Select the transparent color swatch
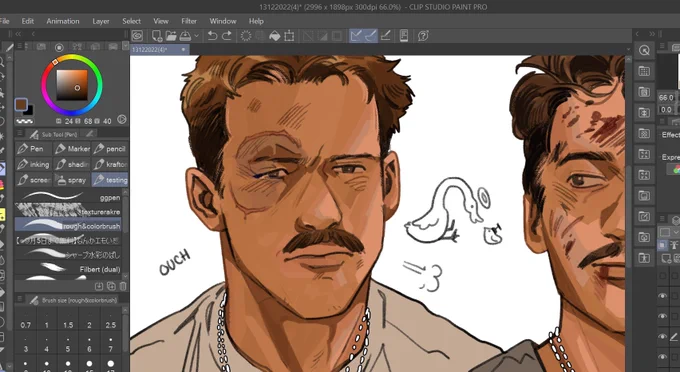Screen dimensions: 680x372 (24, 121)
